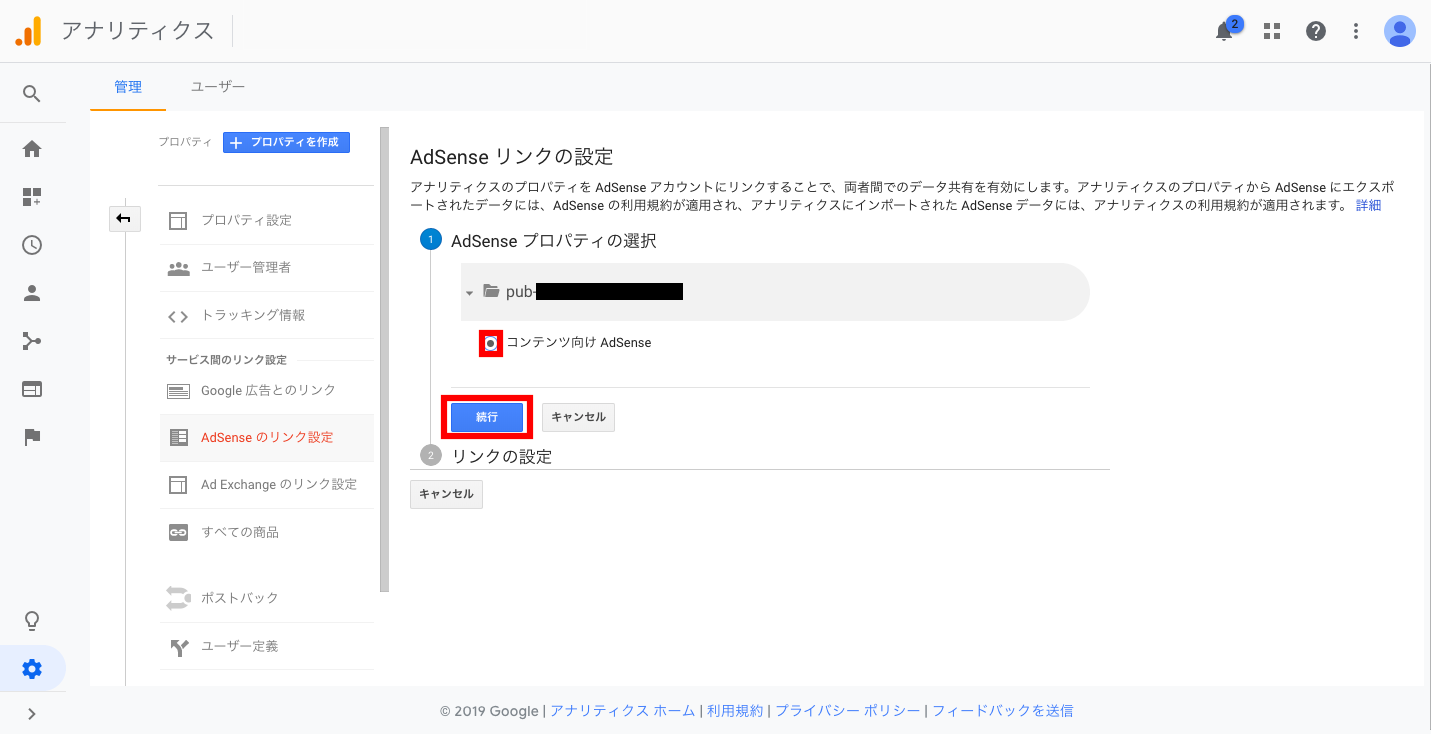Open AdSense のリンク設定 menu item
1431x734 pixels.
coord(266,438)
